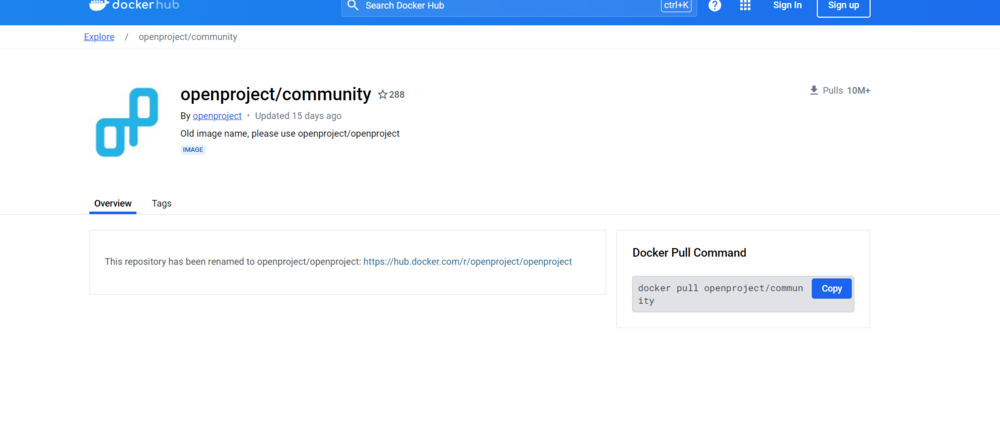The width and height of the screenshot is (1000, 446).
Task: Open the help question mark icon
Action: pyautogui.click(x=715, y=6)
